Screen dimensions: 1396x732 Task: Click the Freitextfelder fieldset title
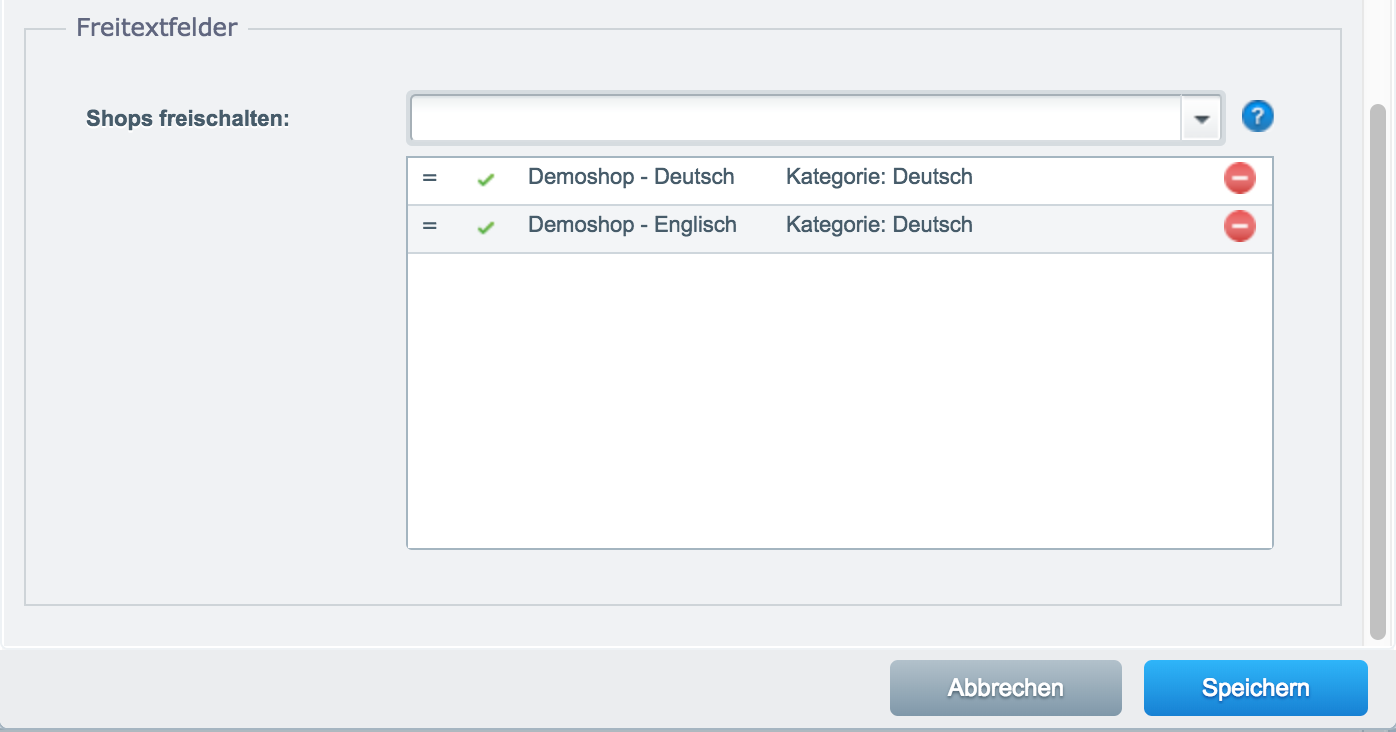point(157,27)
